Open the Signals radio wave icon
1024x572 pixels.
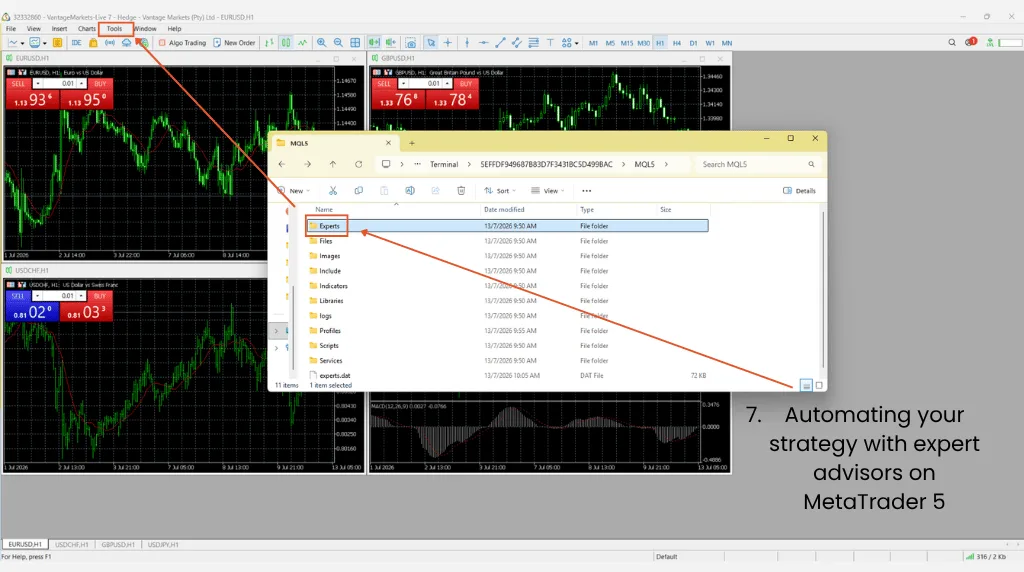[110, 43]
